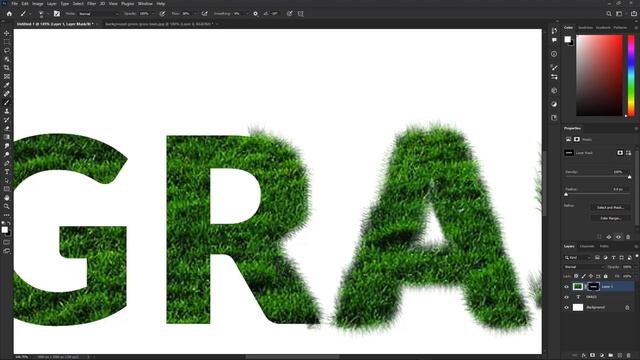640x360 pixels.
Task: Toggle the layer filter on/off switch
Action: (637, 257)
